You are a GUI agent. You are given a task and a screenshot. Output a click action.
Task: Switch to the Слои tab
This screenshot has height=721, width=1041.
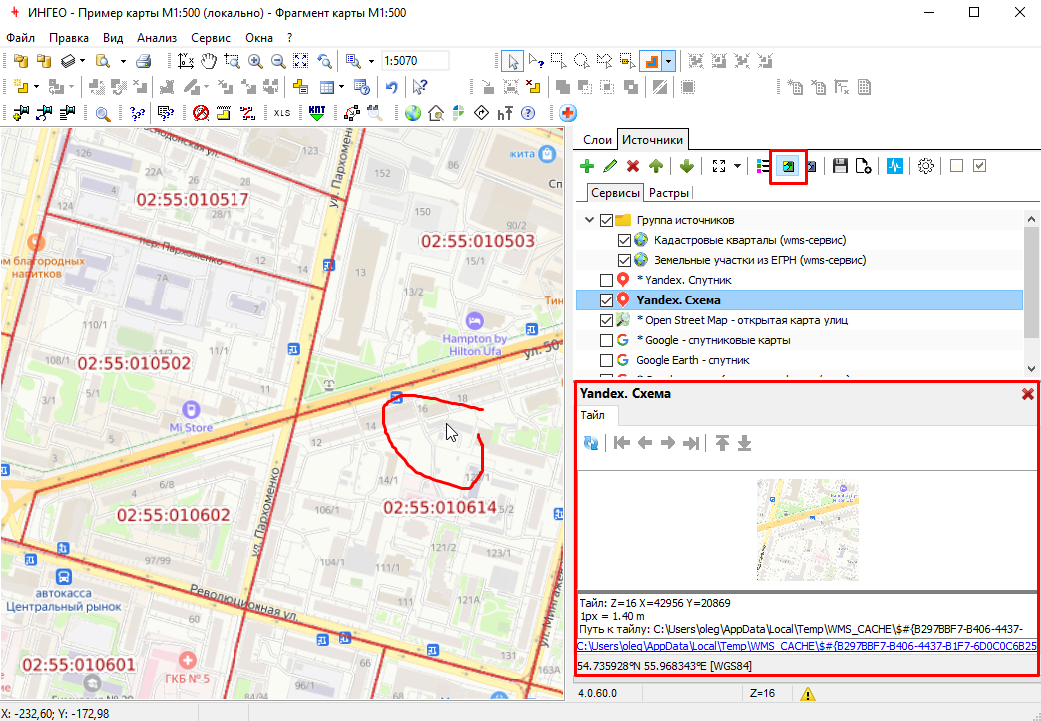597,139
